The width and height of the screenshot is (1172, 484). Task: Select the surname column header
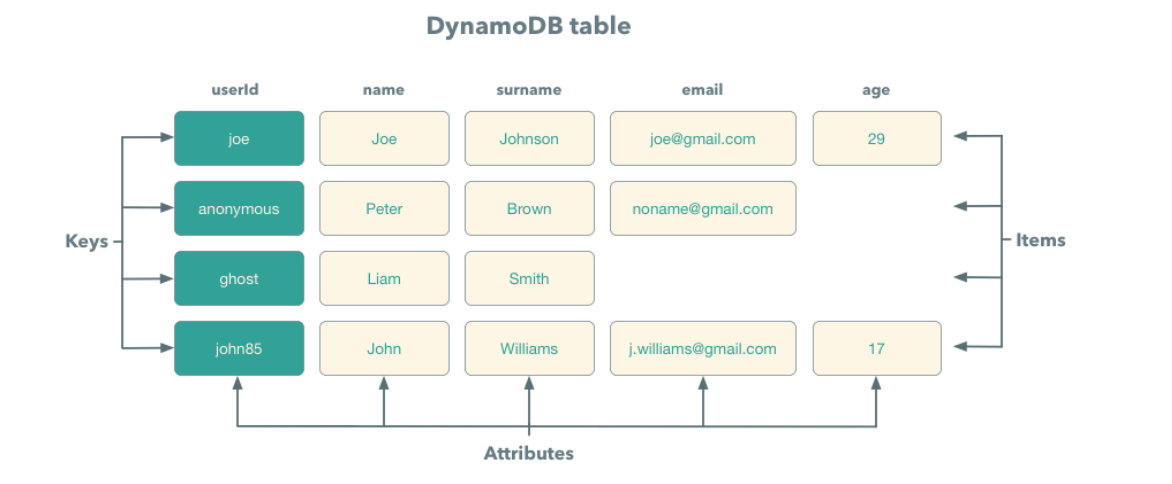click(529, 90)
